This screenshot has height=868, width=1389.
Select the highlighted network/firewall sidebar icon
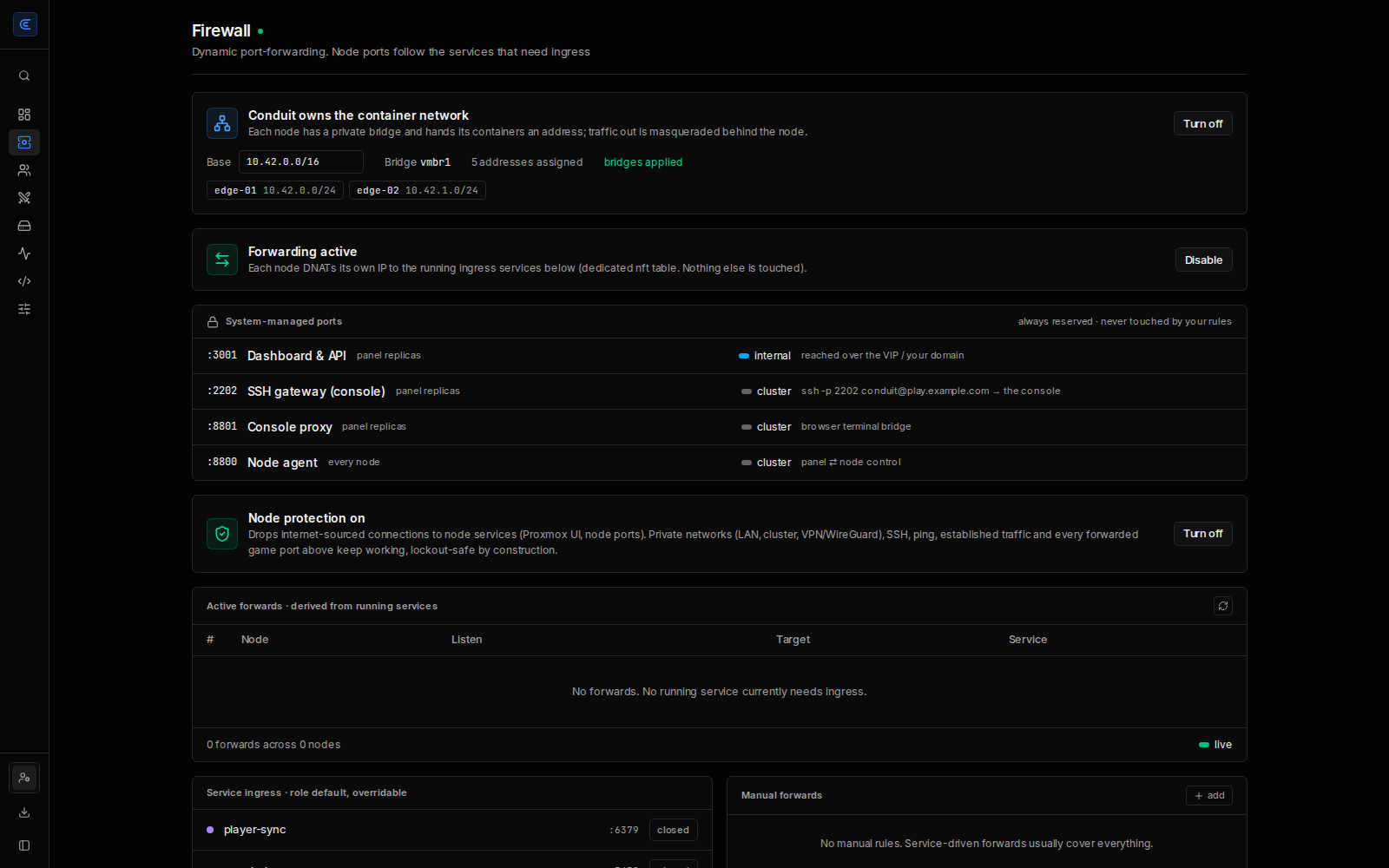pyautogui.click(x=24, y=142)
